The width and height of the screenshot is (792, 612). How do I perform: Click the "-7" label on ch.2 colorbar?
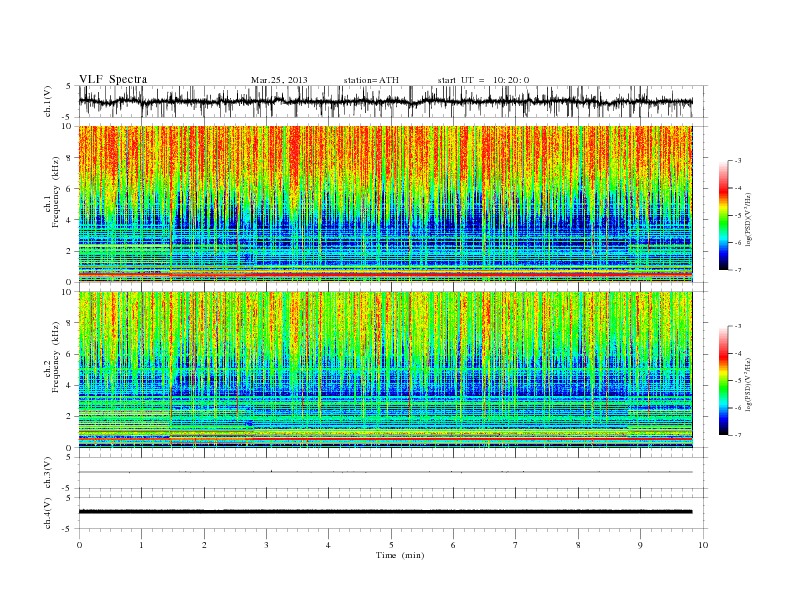(737, 435)
